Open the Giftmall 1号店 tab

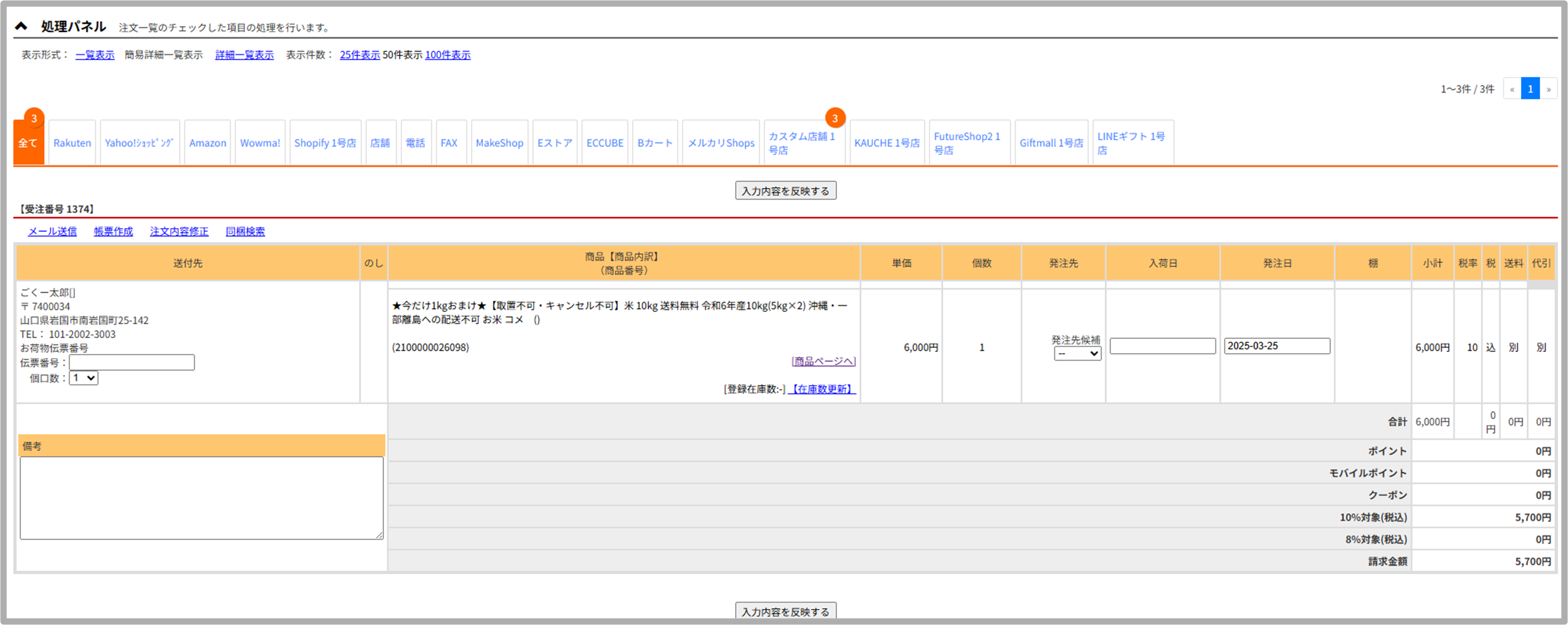pos(1051,142)
